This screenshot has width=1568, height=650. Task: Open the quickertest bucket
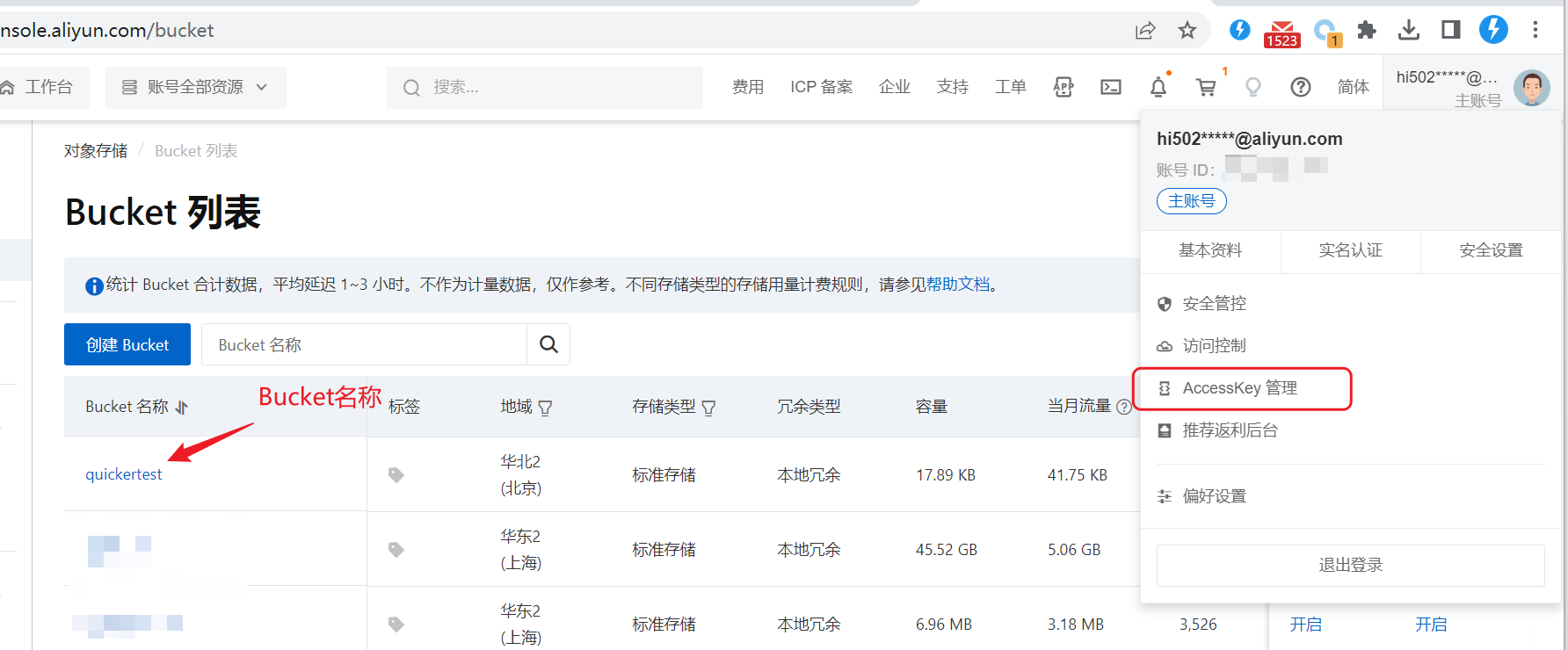click(x=124, y=474)
